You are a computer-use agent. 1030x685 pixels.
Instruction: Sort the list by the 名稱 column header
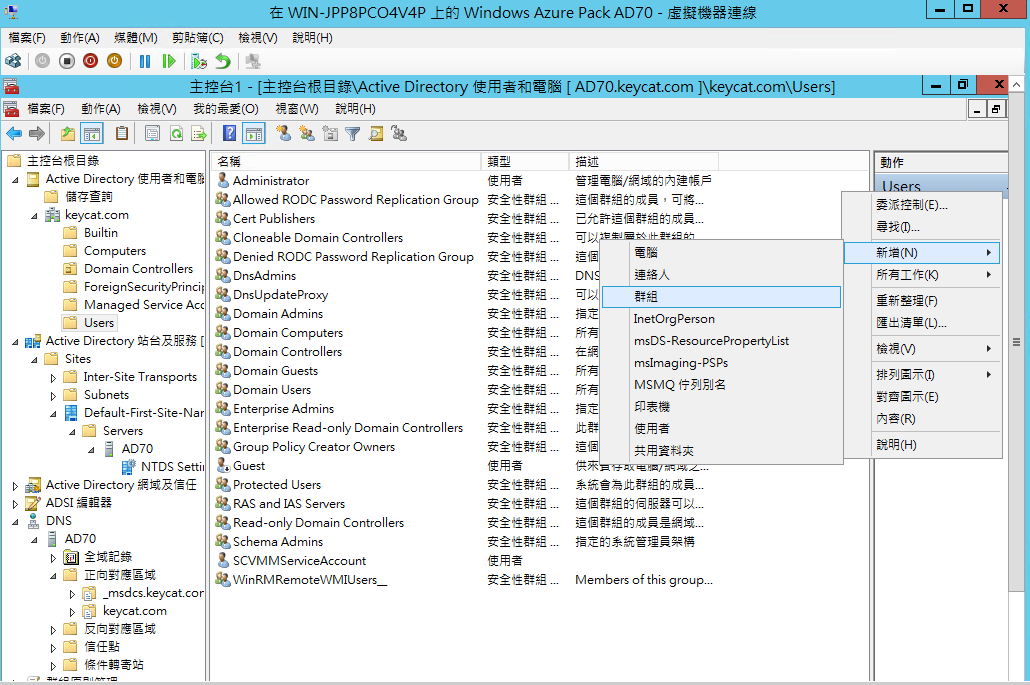346,162
